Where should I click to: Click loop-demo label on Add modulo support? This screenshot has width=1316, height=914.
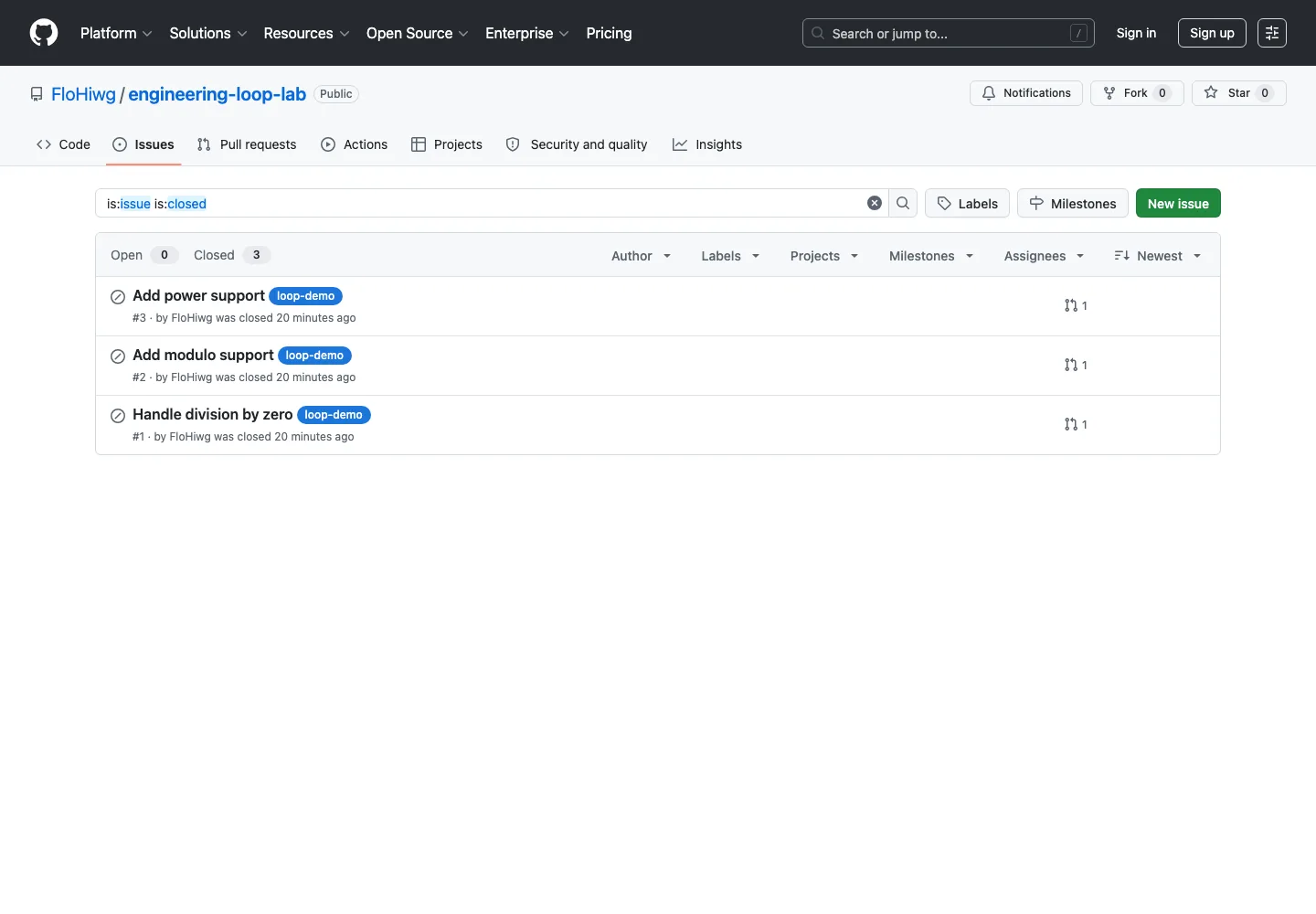(x=314, y=356)
